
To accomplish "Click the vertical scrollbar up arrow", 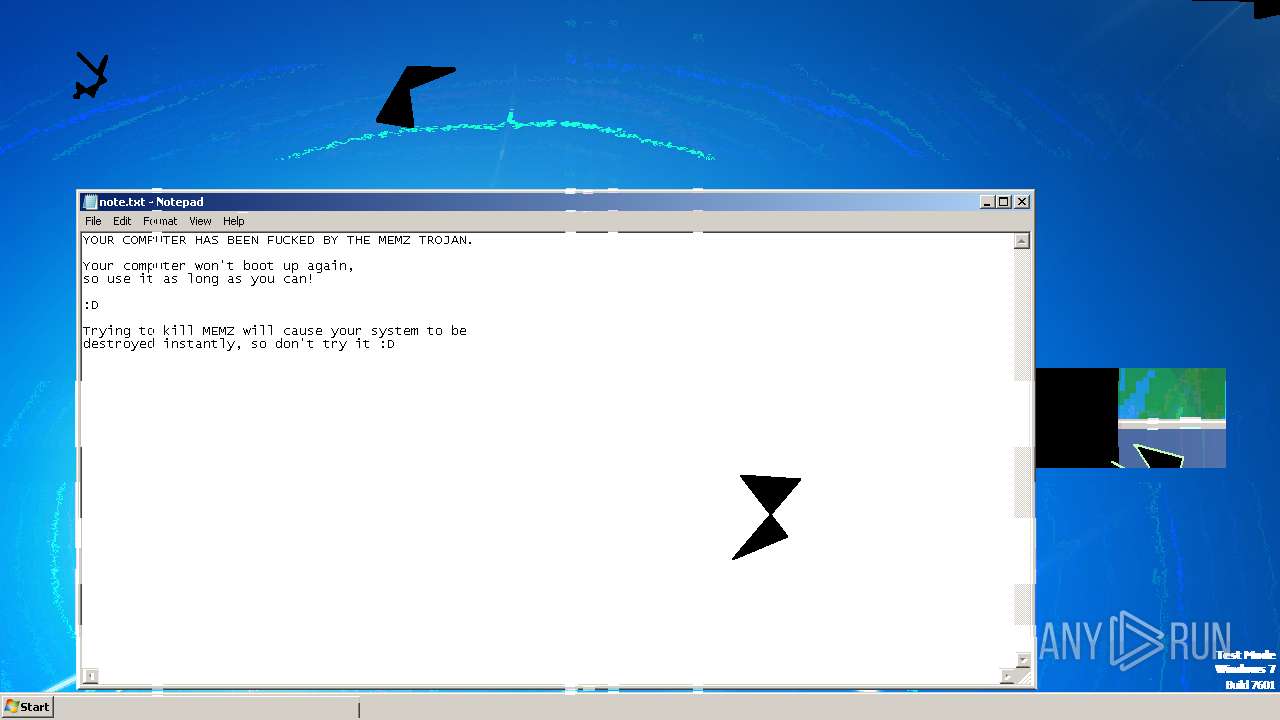I will coord(1022,241).
